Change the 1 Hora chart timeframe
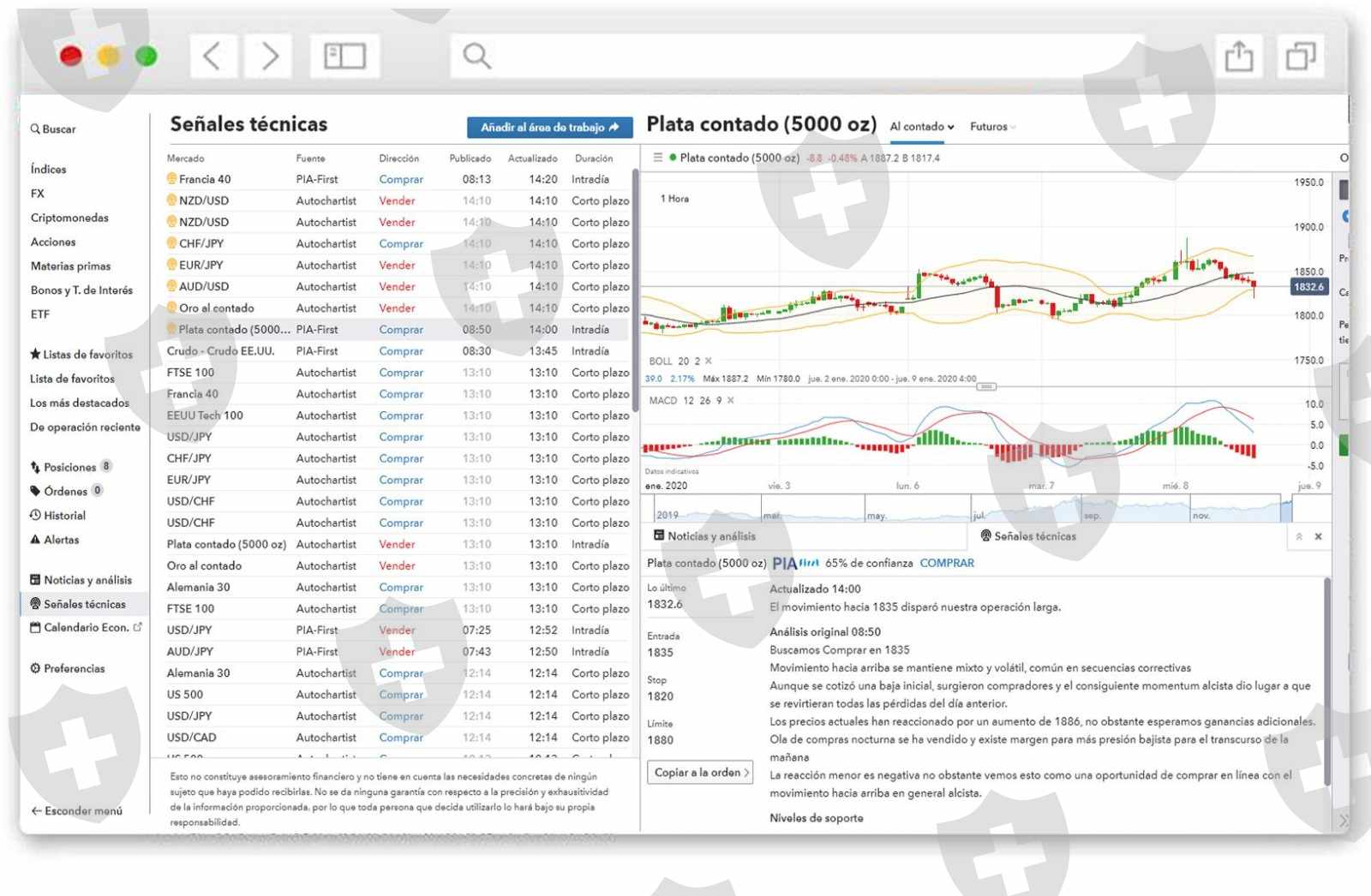The width and height of the screenshot is (1371, 896). point(674,199)
